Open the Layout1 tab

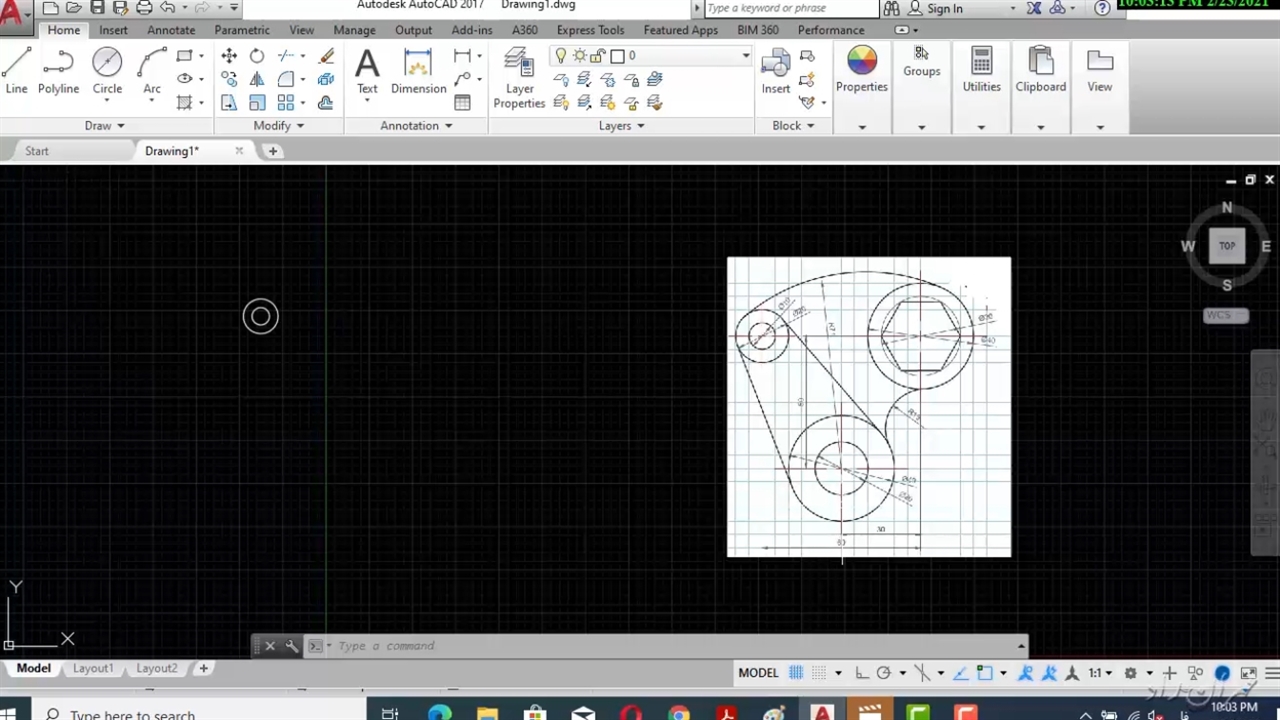93,668
